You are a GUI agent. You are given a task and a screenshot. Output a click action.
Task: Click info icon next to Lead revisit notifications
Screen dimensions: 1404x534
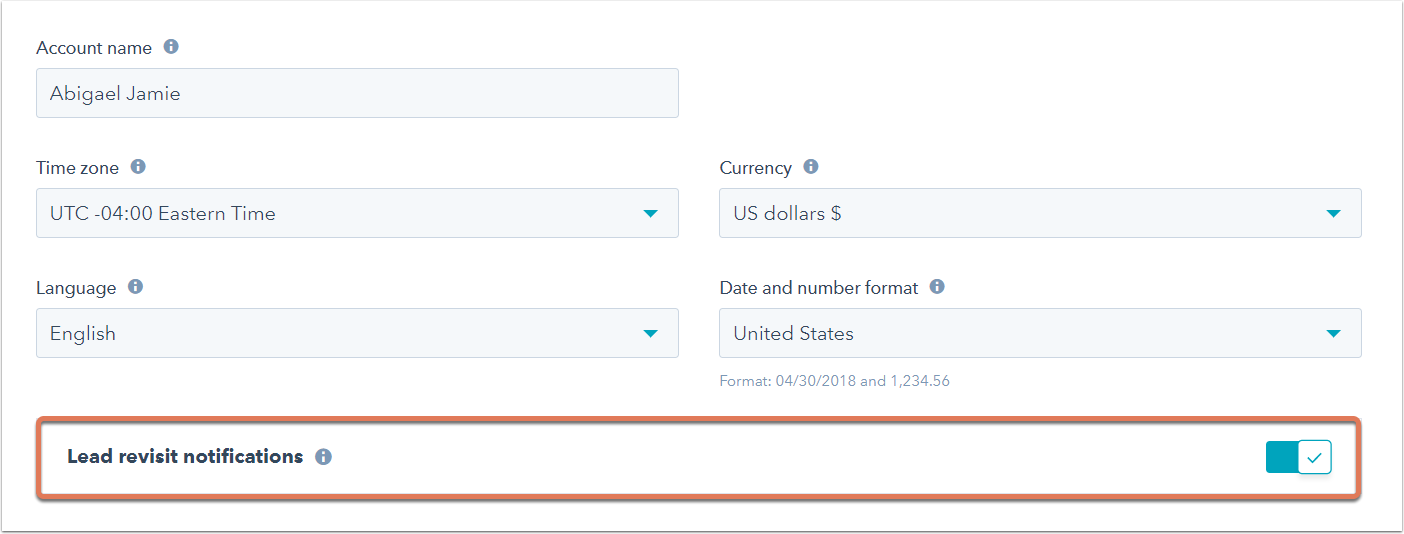[x=323, y=457]
